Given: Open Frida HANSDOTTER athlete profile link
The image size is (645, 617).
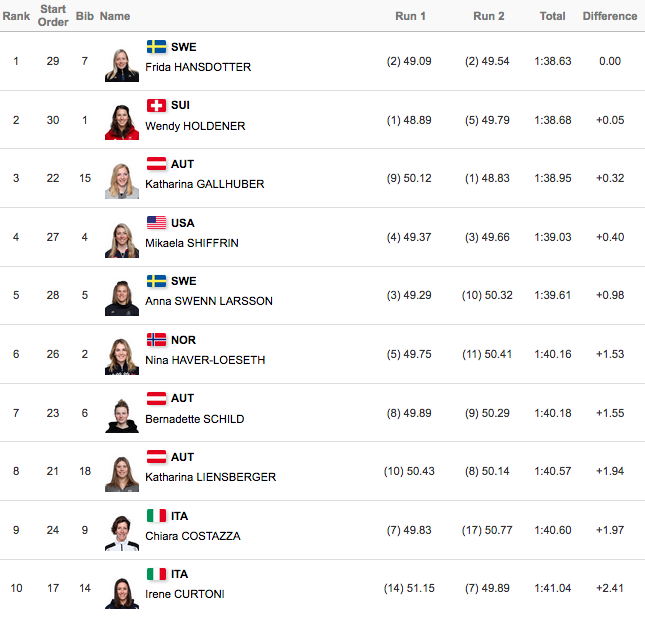Looking at the screenshot, I should 198,67.
